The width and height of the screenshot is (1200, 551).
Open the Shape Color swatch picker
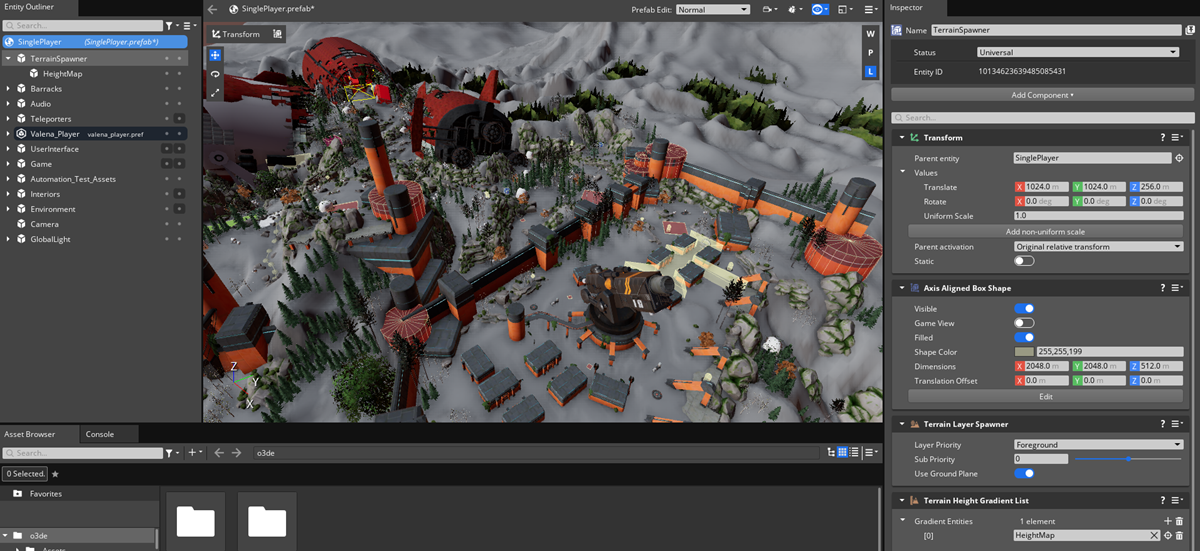(1024, 352)
